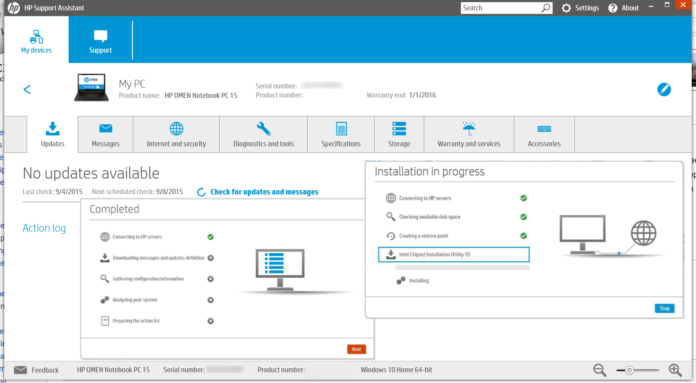Click the Installing gears icon

point(401,280)
